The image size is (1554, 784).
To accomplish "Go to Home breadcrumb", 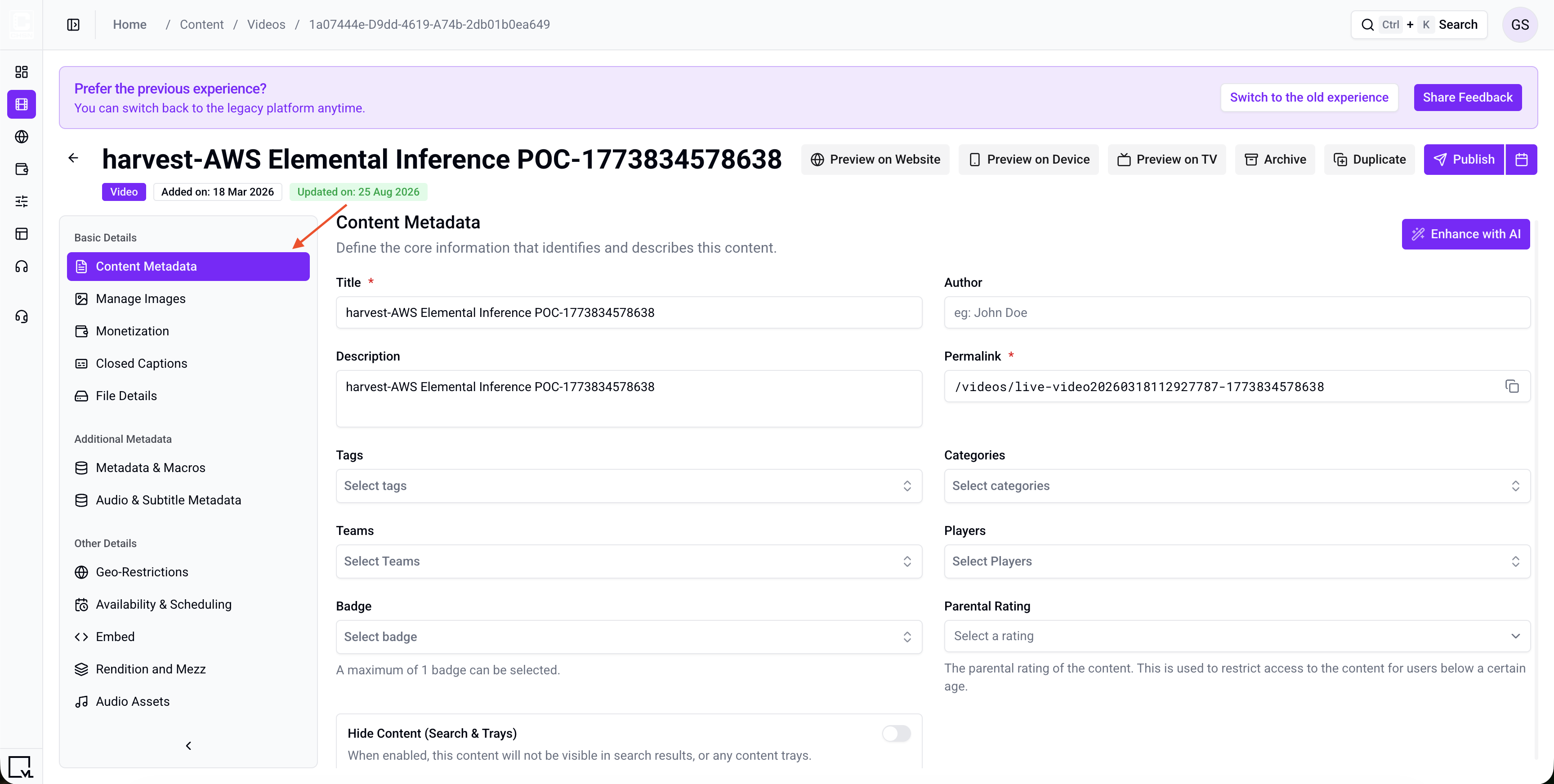I will (129, 25).
